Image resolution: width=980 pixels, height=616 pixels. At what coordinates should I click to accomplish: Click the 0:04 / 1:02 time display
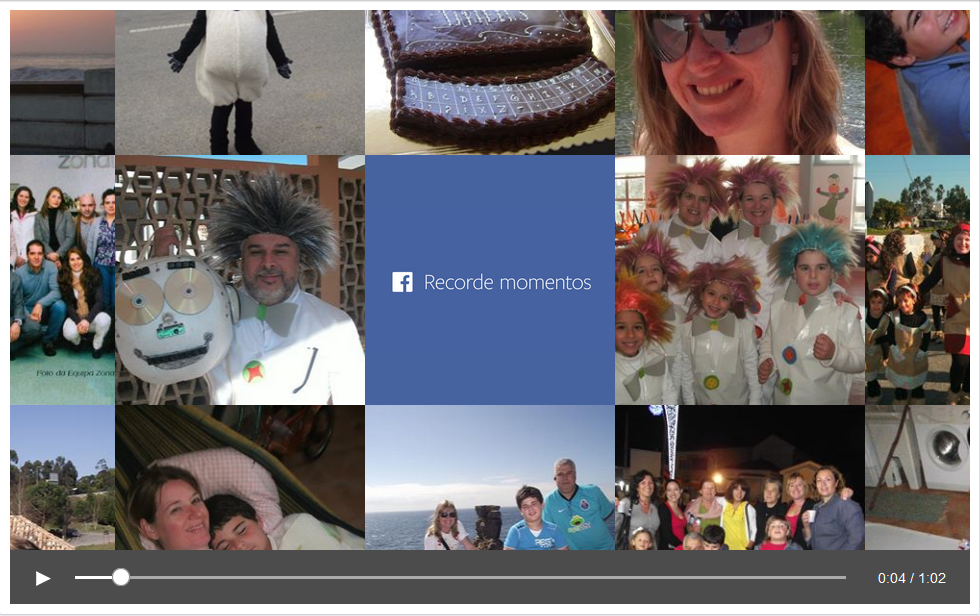click(x=911, y=578)
